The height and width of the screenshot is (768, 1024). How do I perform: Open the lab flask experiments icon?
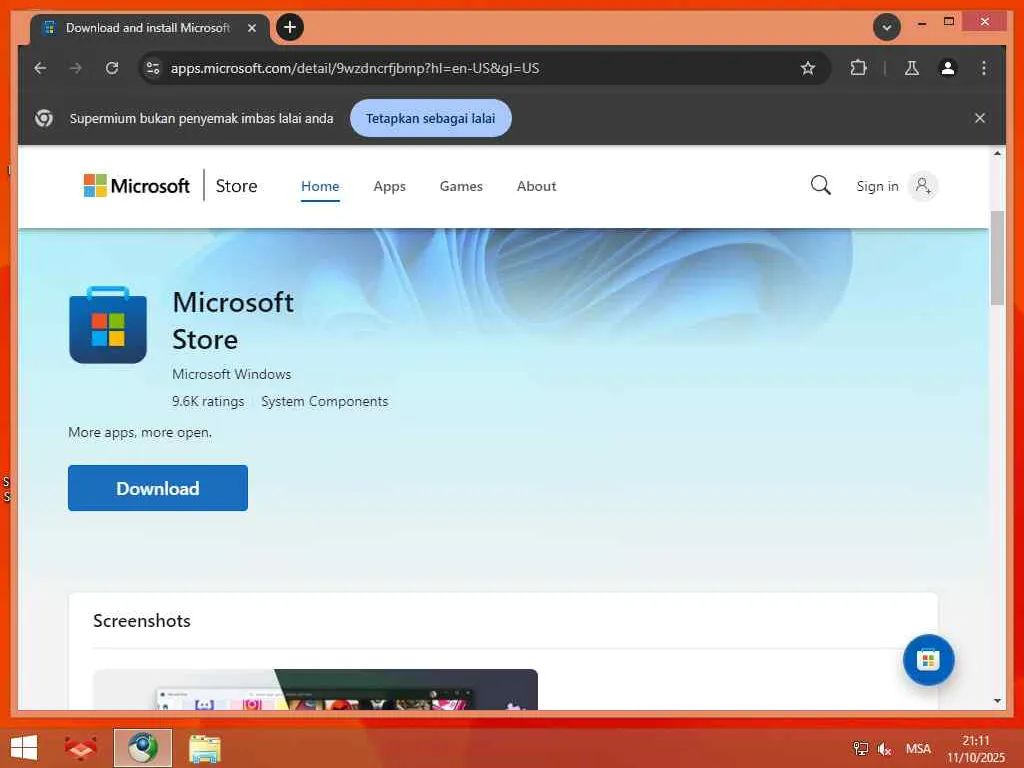click(x=912, y=68)
